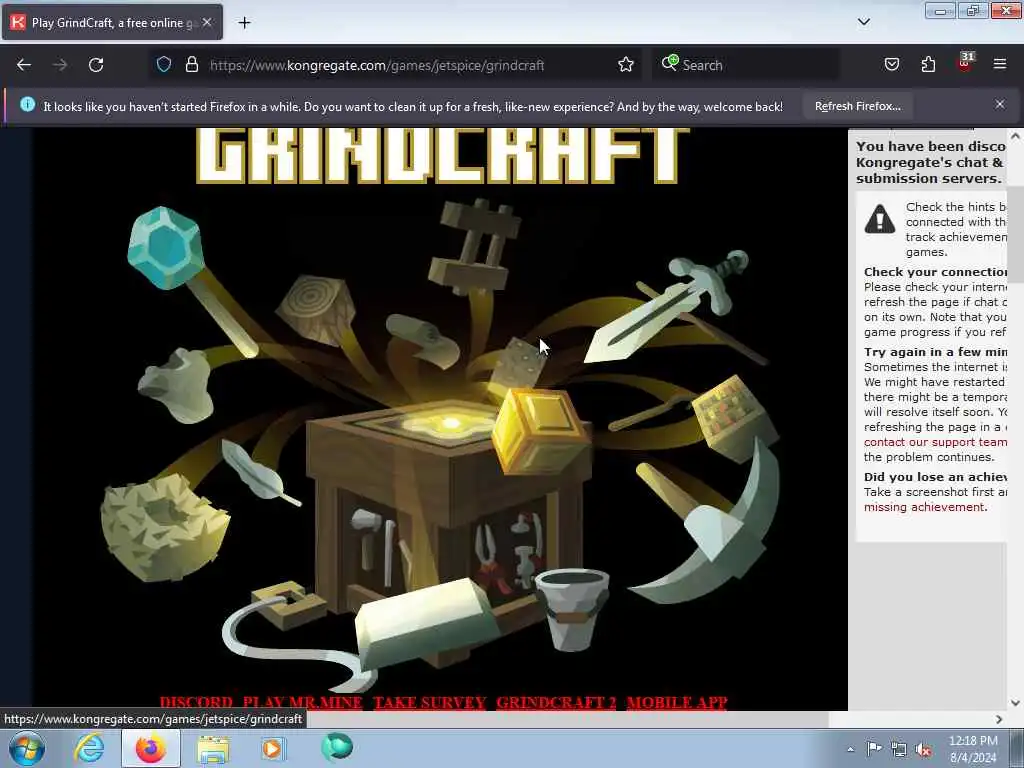Open the extension icon with the 31 badge

pos(965,63)
